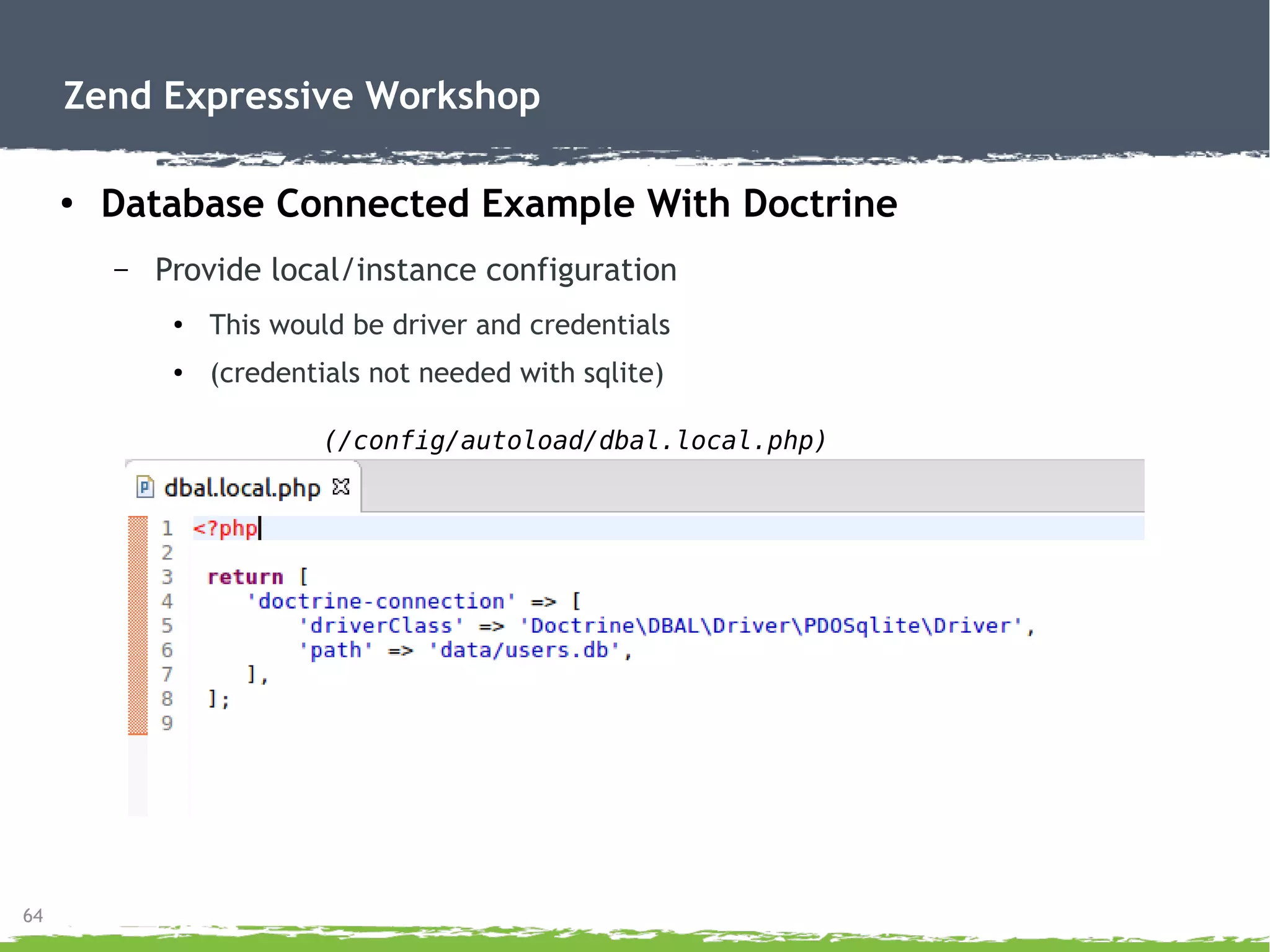Click 'This would be driver and credentials' bullet

440,325
